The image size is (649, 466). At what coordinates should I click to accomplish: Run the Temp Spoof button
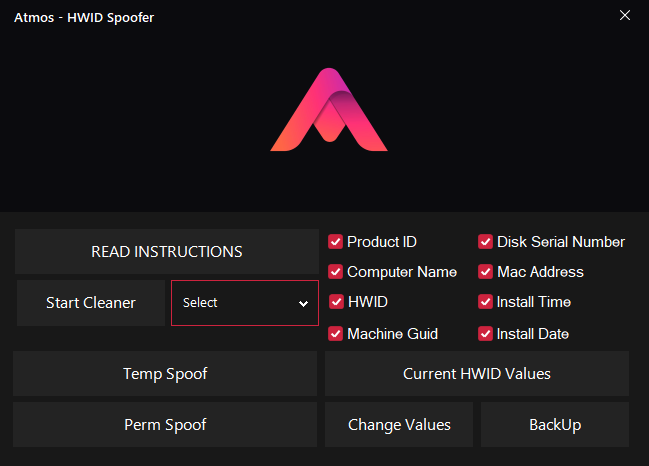(x=165, y=374)
